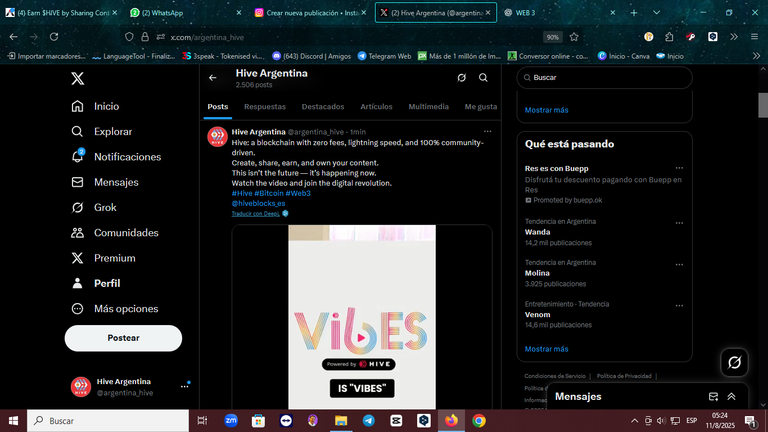Open account menu dots beside Hive Argentina
The width and height of the screenshot is (768, 432).
point(184,386)
